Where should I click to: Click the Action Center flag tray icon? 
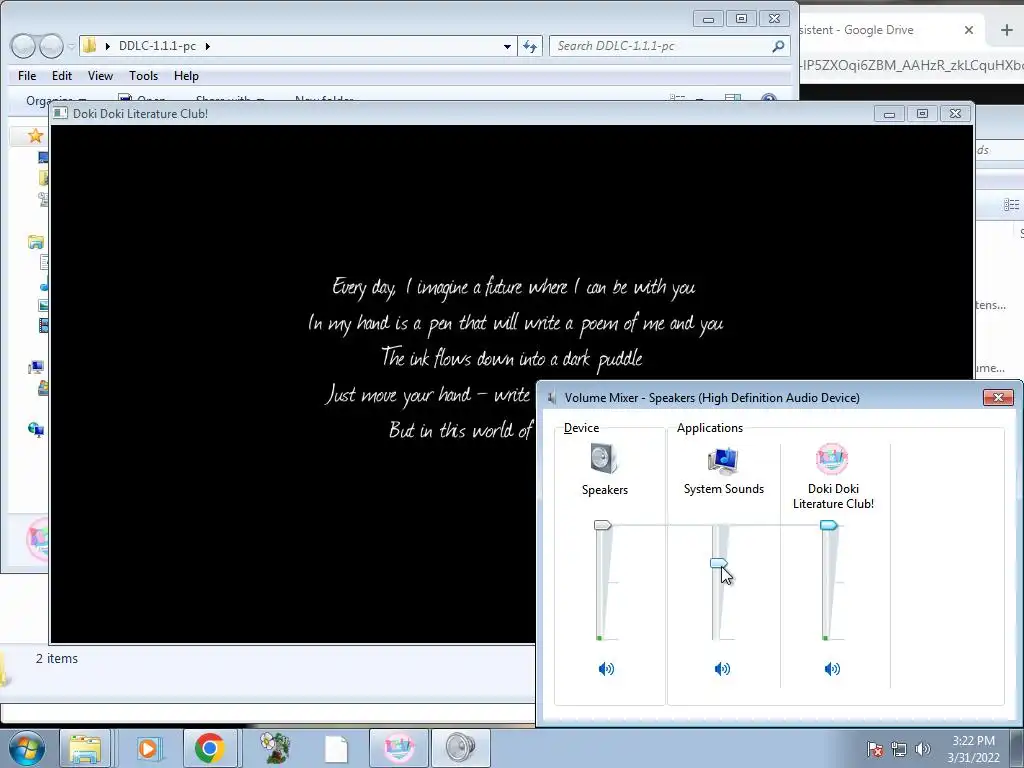pos(875,749)
